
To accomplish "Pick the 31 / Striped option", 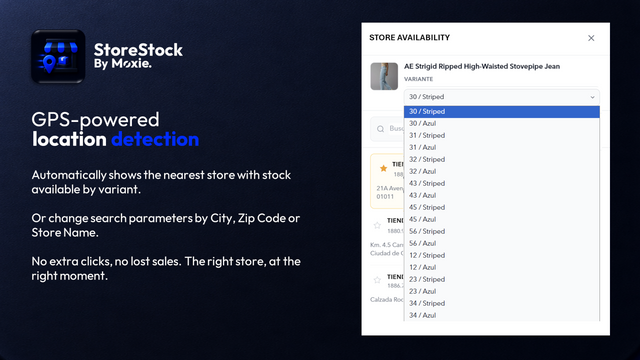I will [502, 136].
